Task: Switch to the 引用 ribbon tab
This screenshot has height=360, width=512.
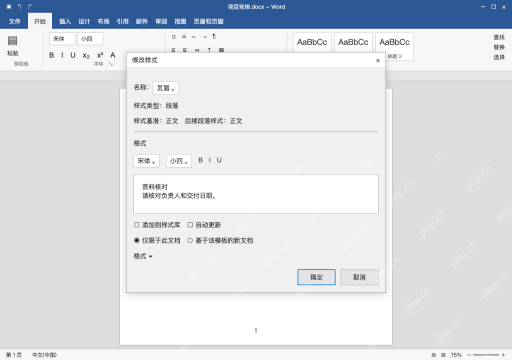Action: pos(123,21)
